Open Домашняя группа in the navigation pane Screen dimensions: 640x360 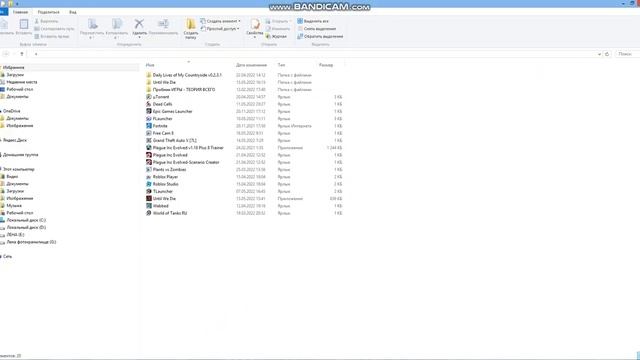point(20,155)
